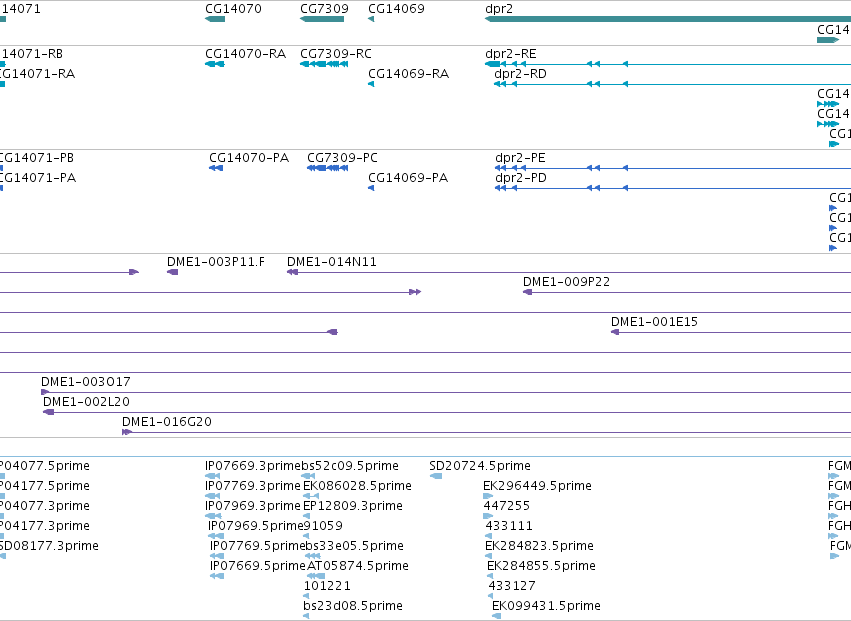The image size is (851, 621).
Task: Click the SD20724.5prime EST label
Action: tap(480, 466)
